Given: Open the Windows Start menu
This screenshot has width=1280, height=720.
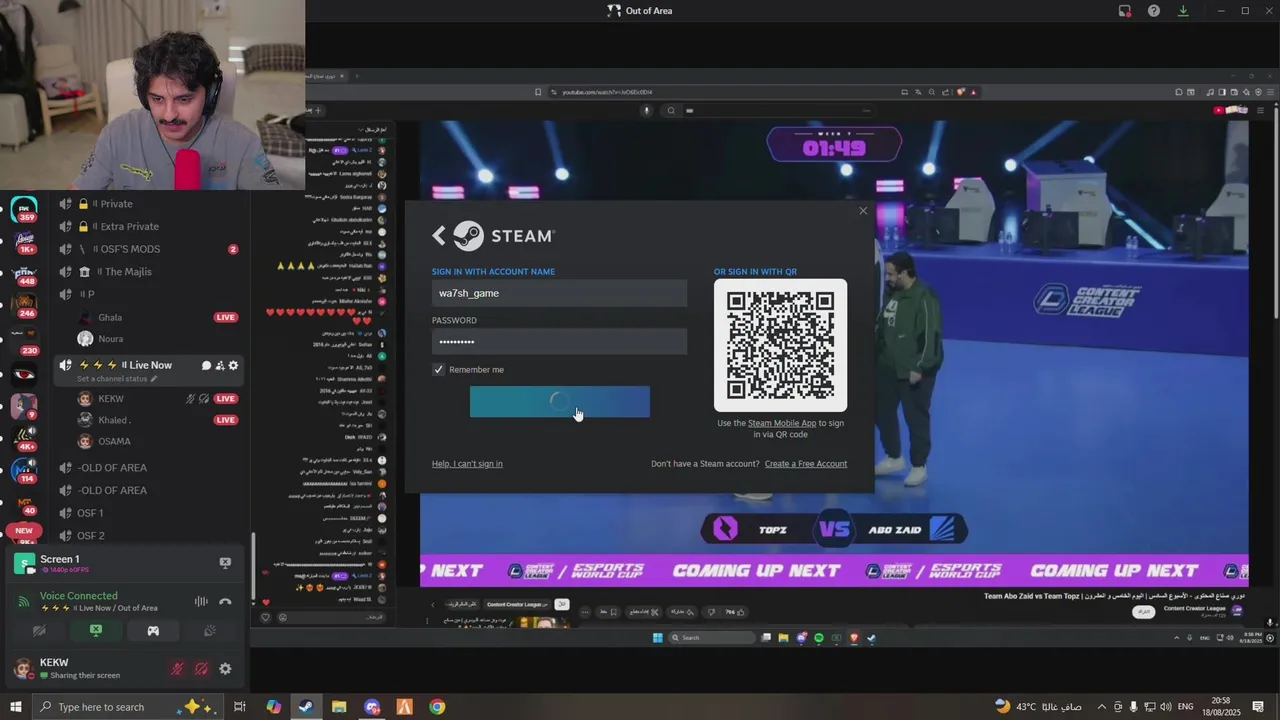Looking at the screenshot, I should coord(15,707).
